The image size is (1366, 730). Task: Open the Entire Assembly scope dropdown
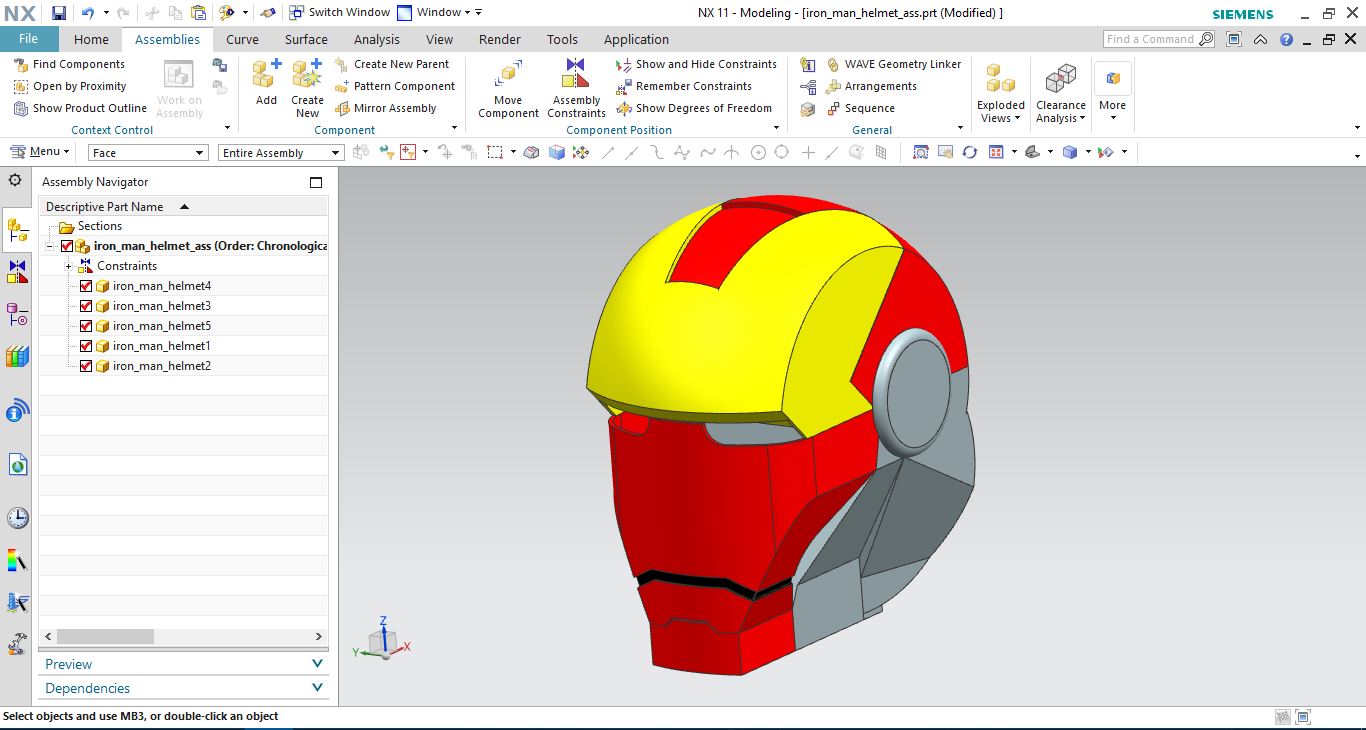[x=281, y=153]
